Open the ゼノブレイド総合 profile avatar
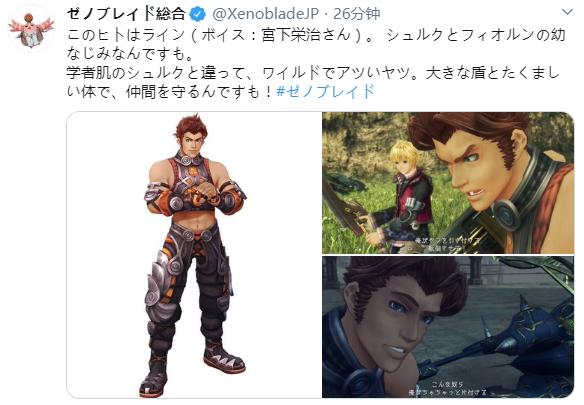This screenshot has width=584, height=405. 32,30
